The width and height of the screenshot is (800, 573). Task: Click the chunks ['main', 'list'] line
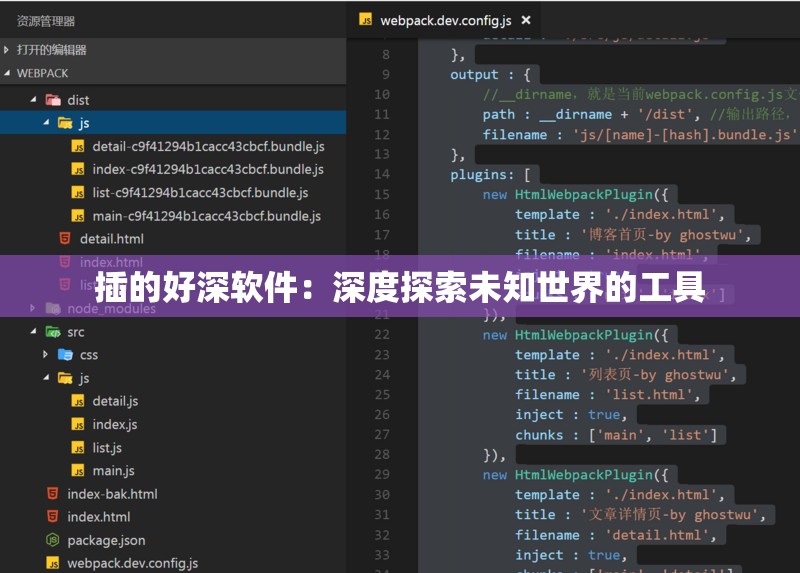[616, 435]
